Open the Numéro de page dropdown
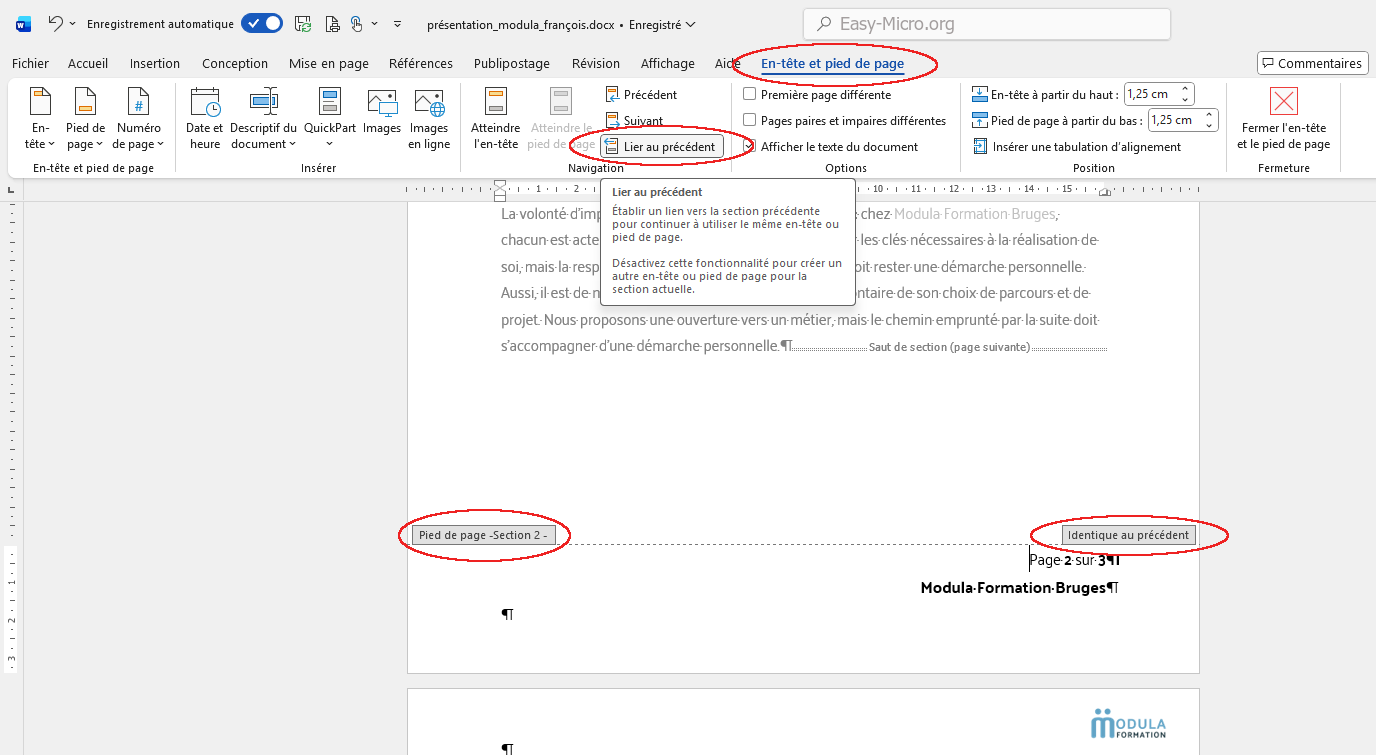 [138, 136]
